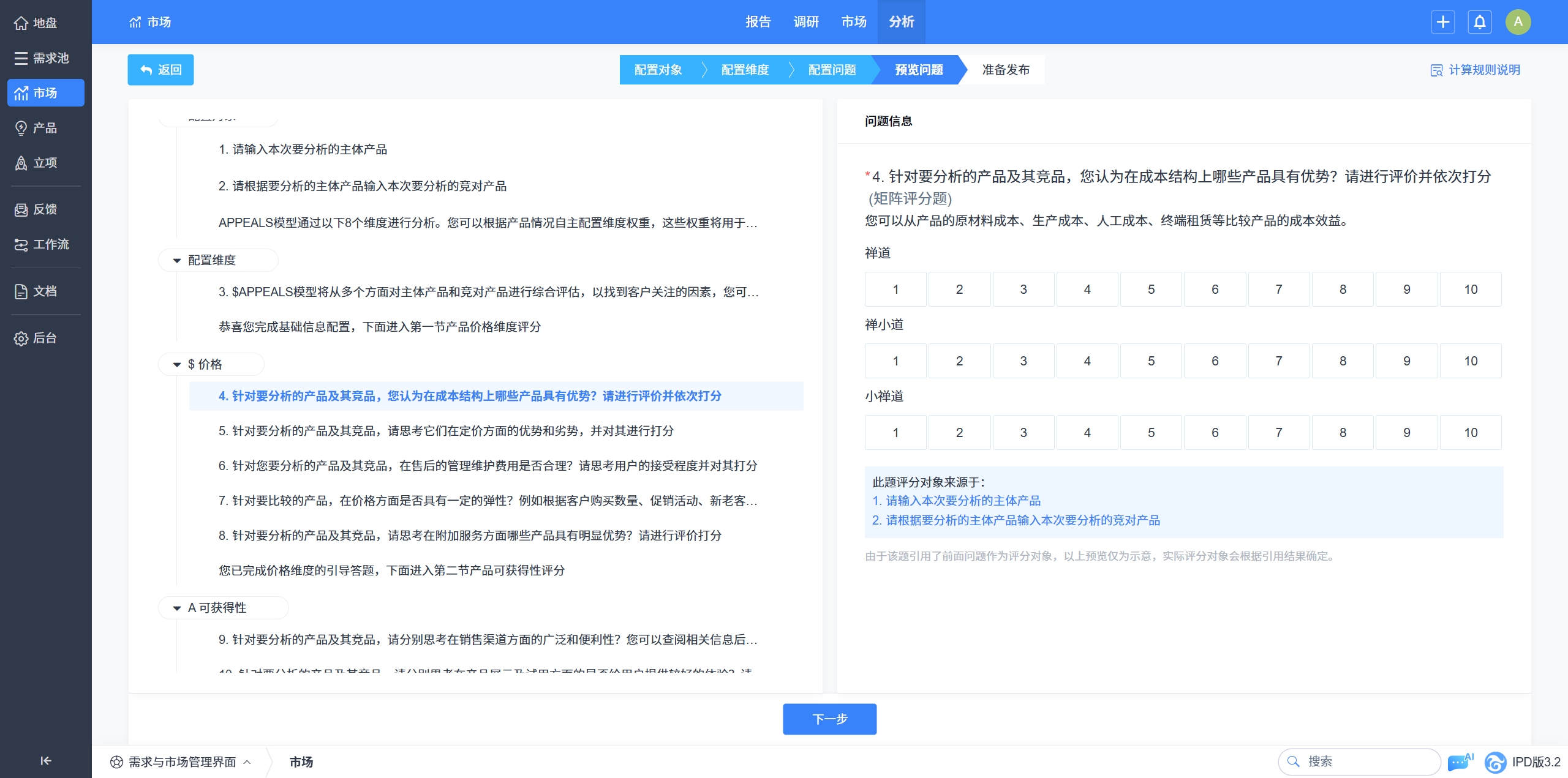Go to the 准备发布 step
Screen dimensions: 1568x778
(x=1005, y=70)
